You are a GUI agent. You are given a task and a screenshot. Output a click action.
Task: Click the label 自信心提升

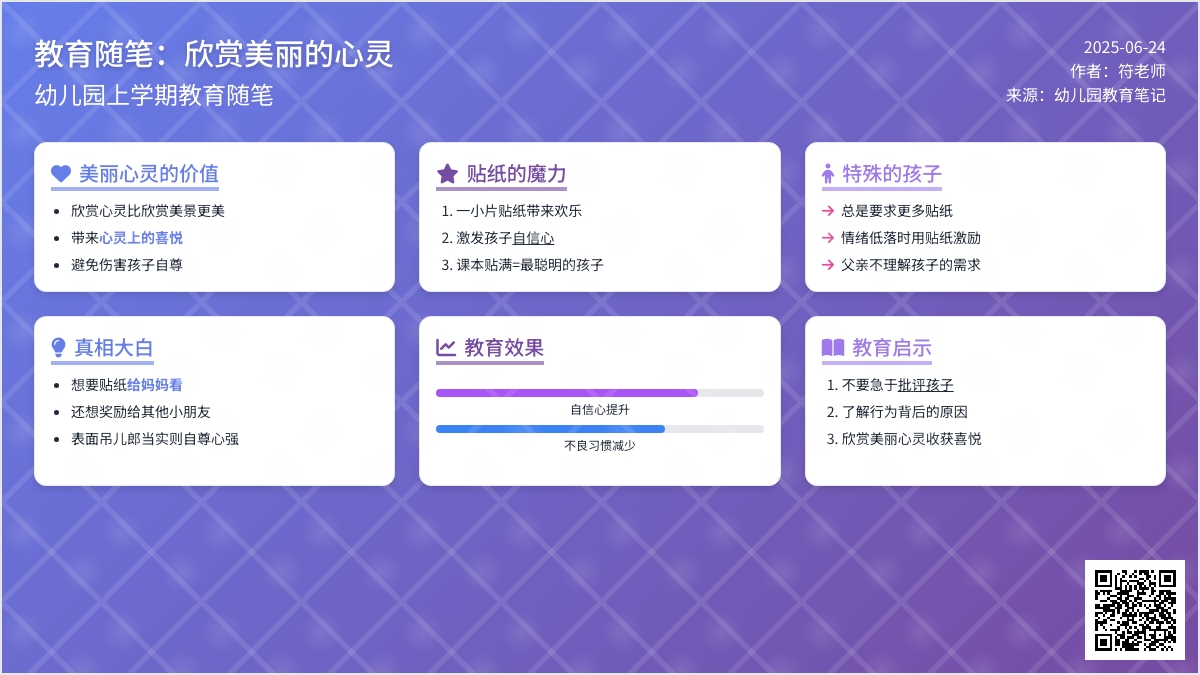tap(600, 410)
